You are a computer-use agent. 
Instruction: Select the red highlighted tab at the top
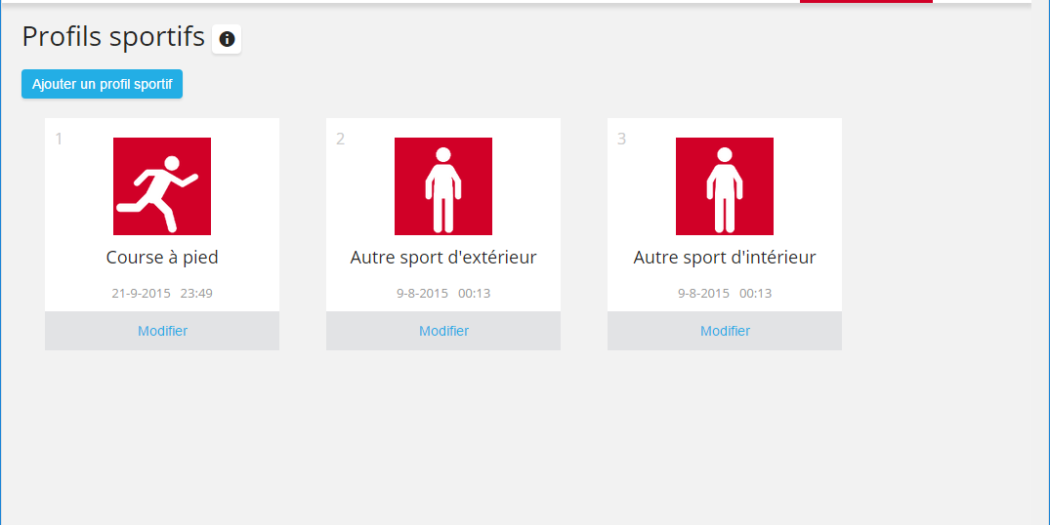click(866, 2)
